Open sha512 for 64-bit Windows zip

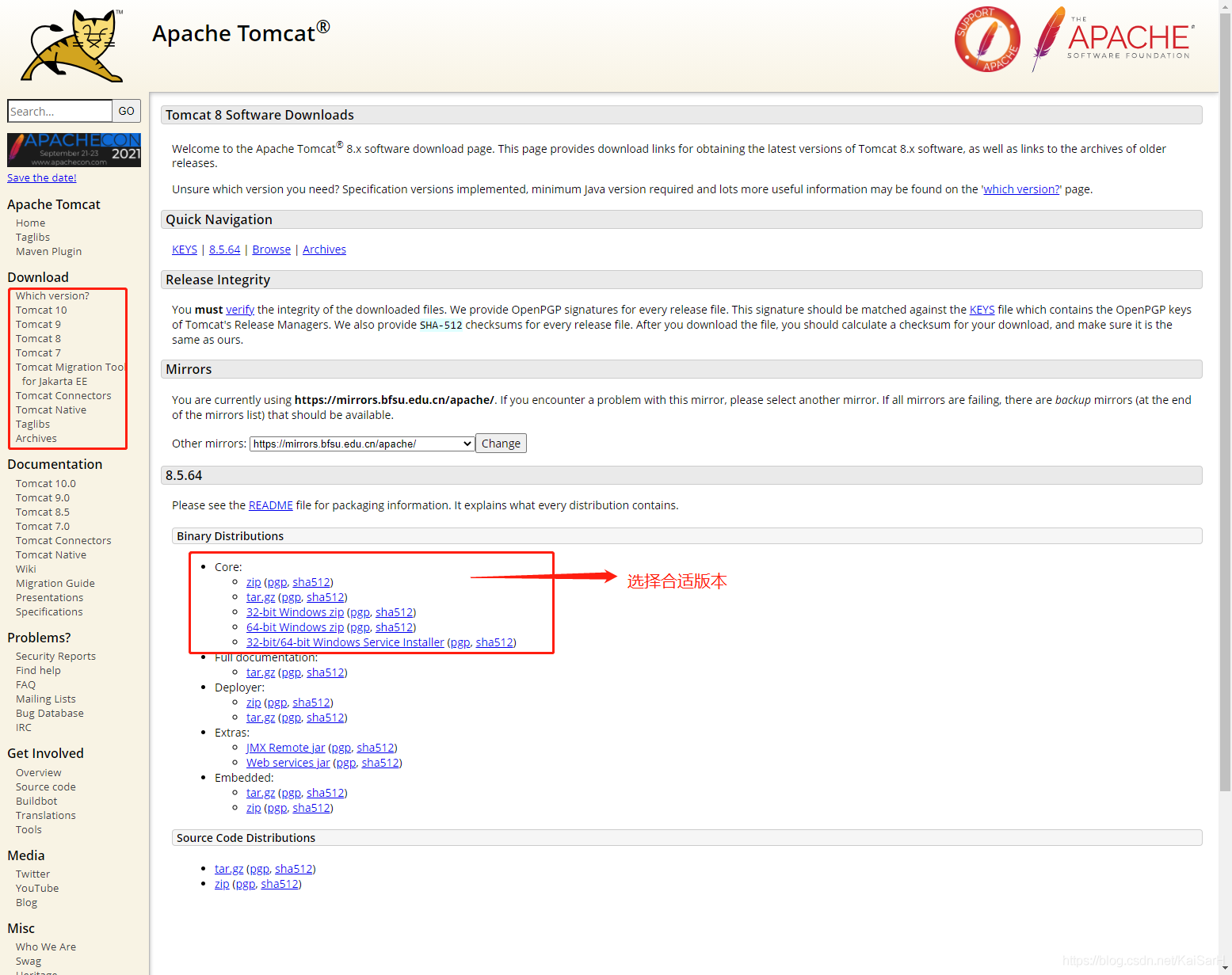[394, 627]
